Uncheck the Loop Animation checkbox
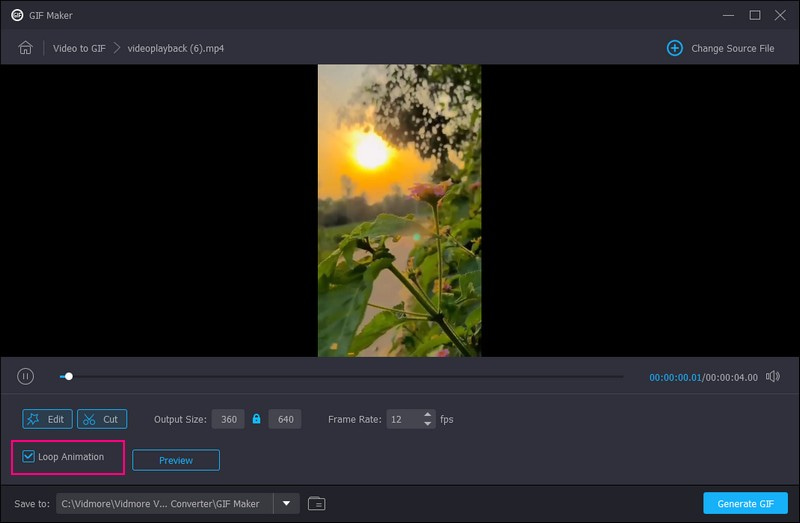Viewport: 800px width, 523px height. coord(29,457)
